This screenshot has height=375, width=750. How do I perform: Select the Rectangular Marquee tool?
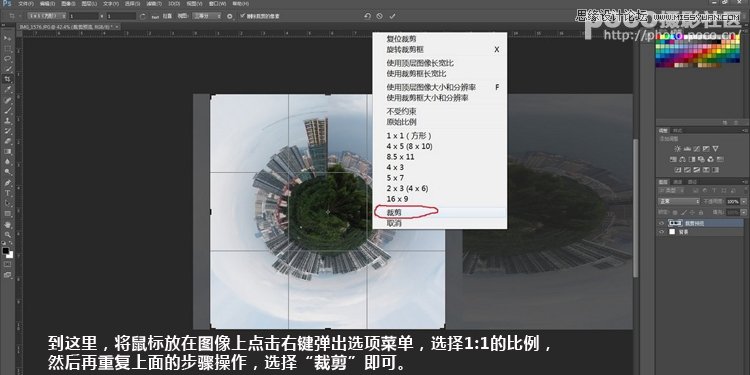(8, 49)
